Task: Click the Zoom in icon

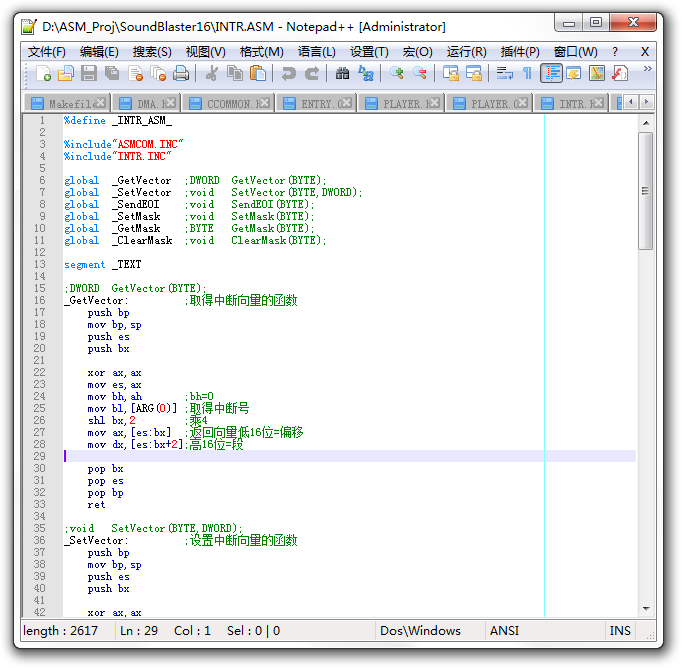Action: 397,73
